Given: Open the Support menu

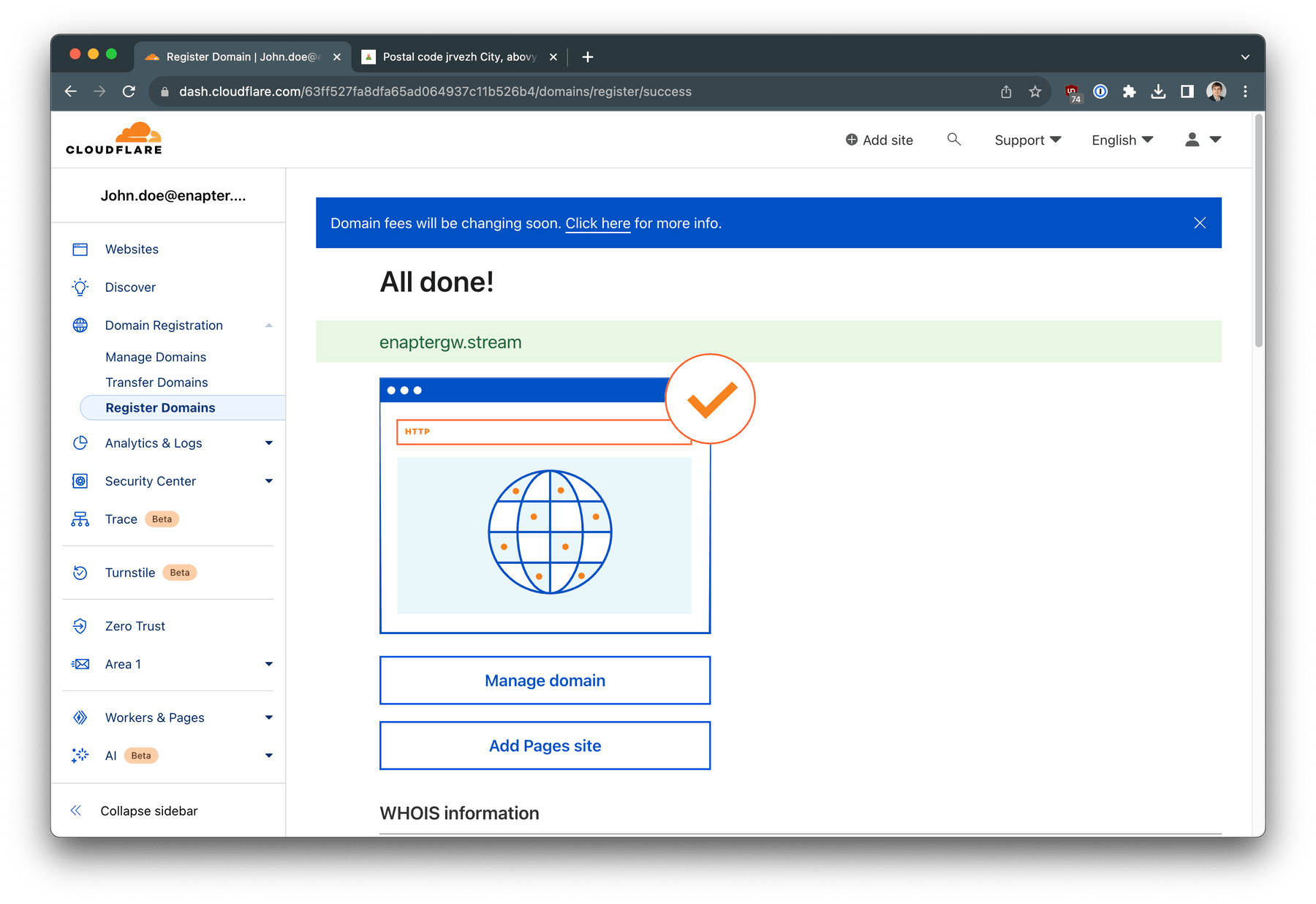Looking at the screenshot, I should tap(1026, 140).
